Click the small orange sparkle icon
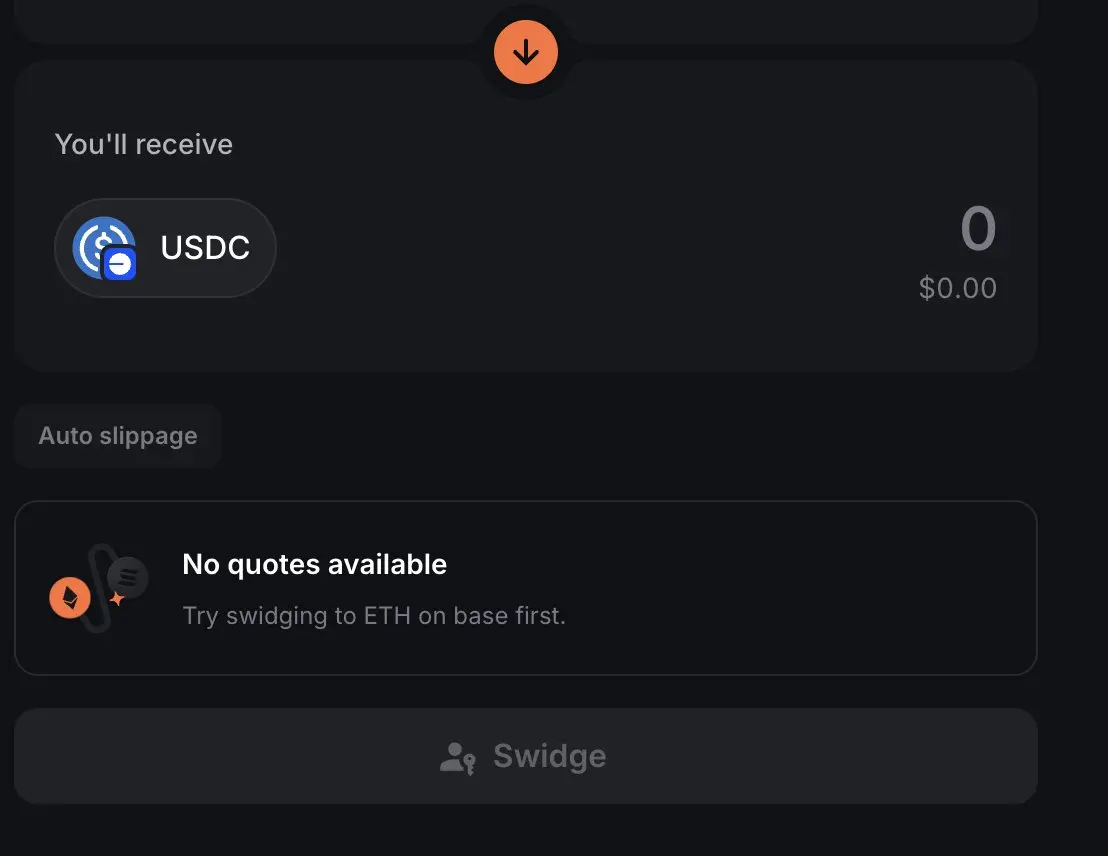Screen dimensions: 1108x856 [117, 599]
